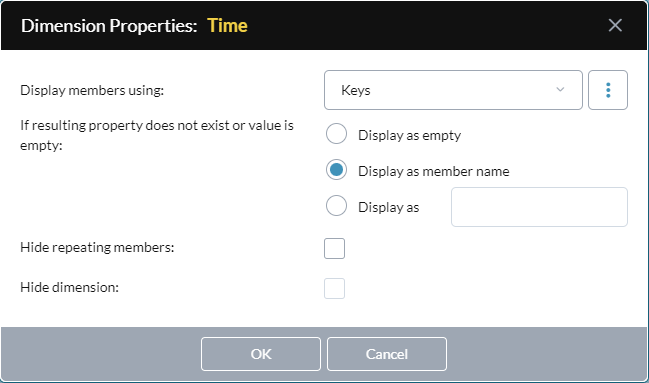Click the Cancel button

[x=387, y=354]
